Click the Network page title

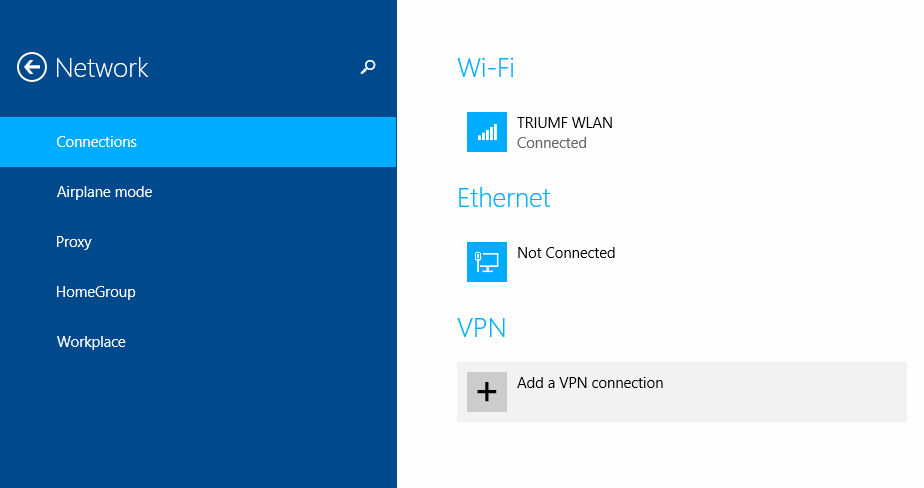(102, 68)
